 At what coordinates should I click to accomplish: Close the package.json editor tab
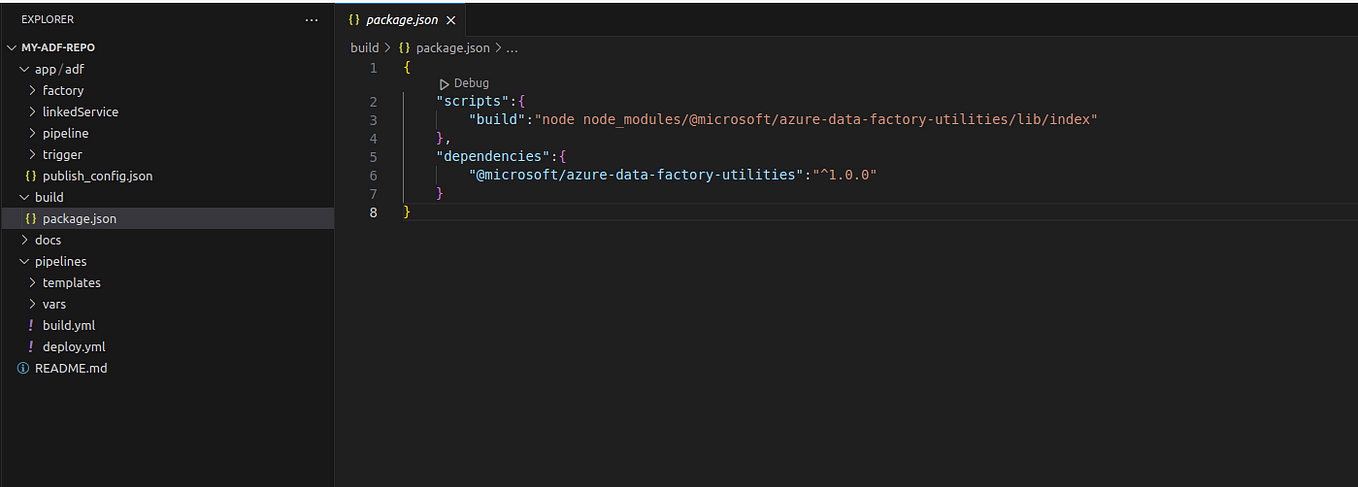[x=451, y=20]
